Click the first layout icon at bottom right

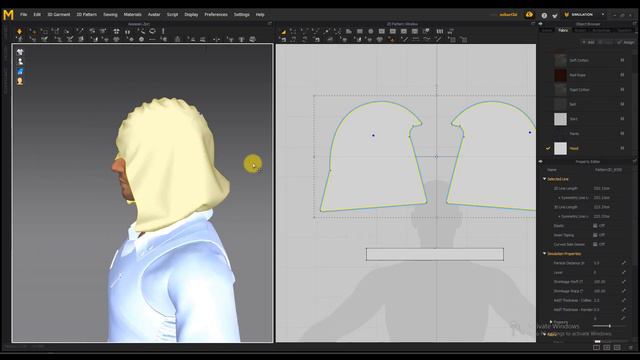(x=596, y=347)
